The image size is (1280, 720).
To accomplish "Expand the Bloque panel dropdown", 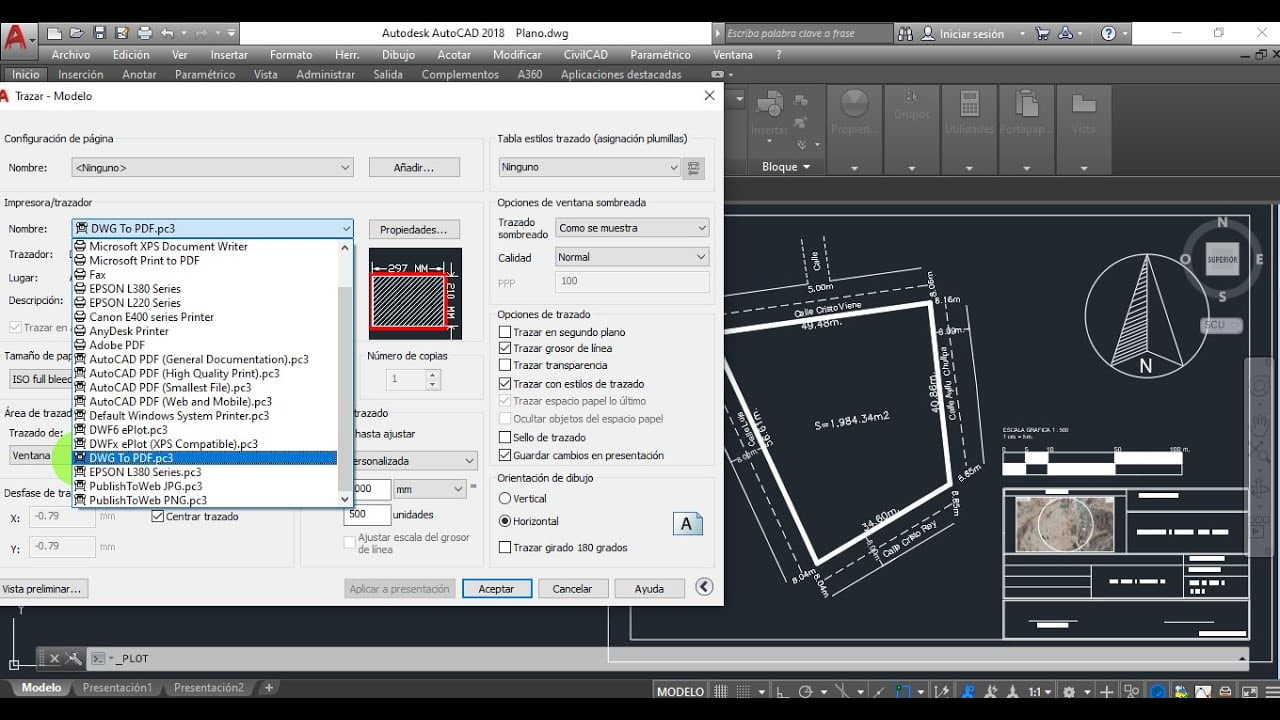I will pyautogui.click(x=786, y=167).
